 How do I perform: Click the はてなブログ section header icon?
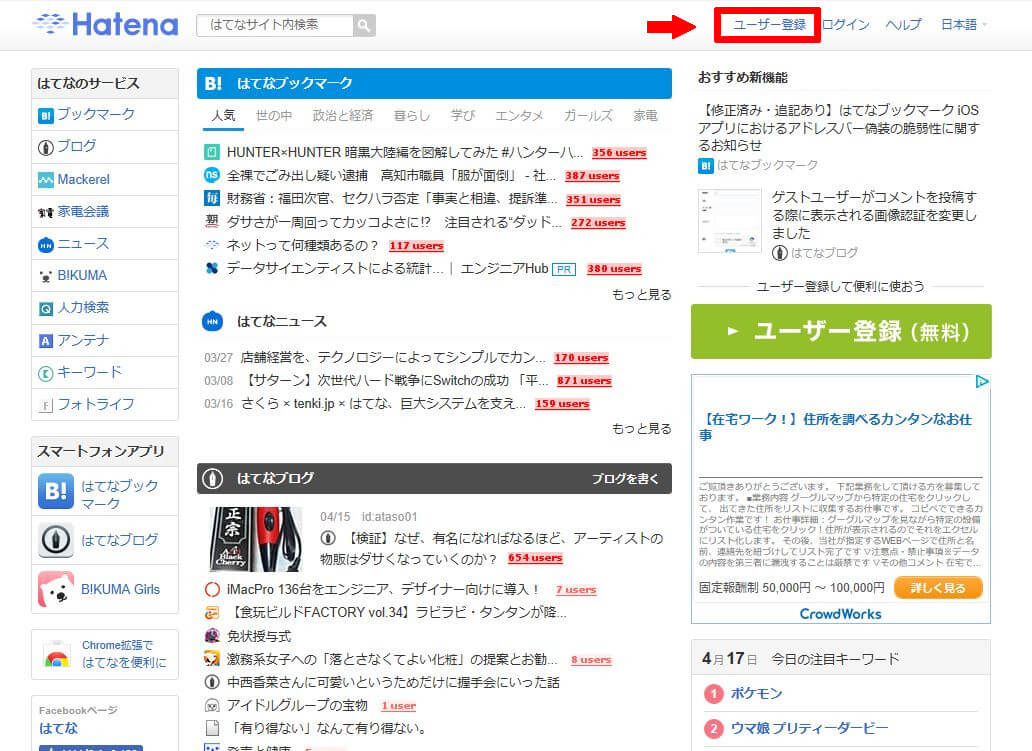pyautogui.click(x=213, y=479)
